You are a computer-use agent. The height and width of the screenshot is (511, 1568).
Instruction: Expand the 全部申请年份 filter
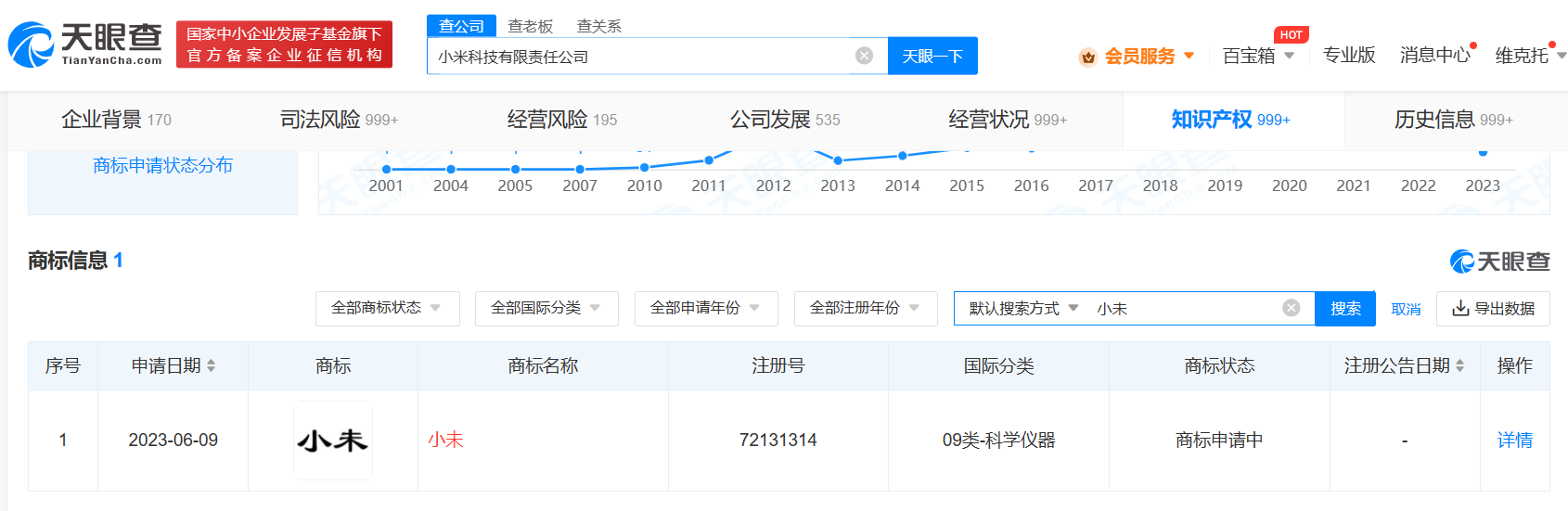click(706, 308)
